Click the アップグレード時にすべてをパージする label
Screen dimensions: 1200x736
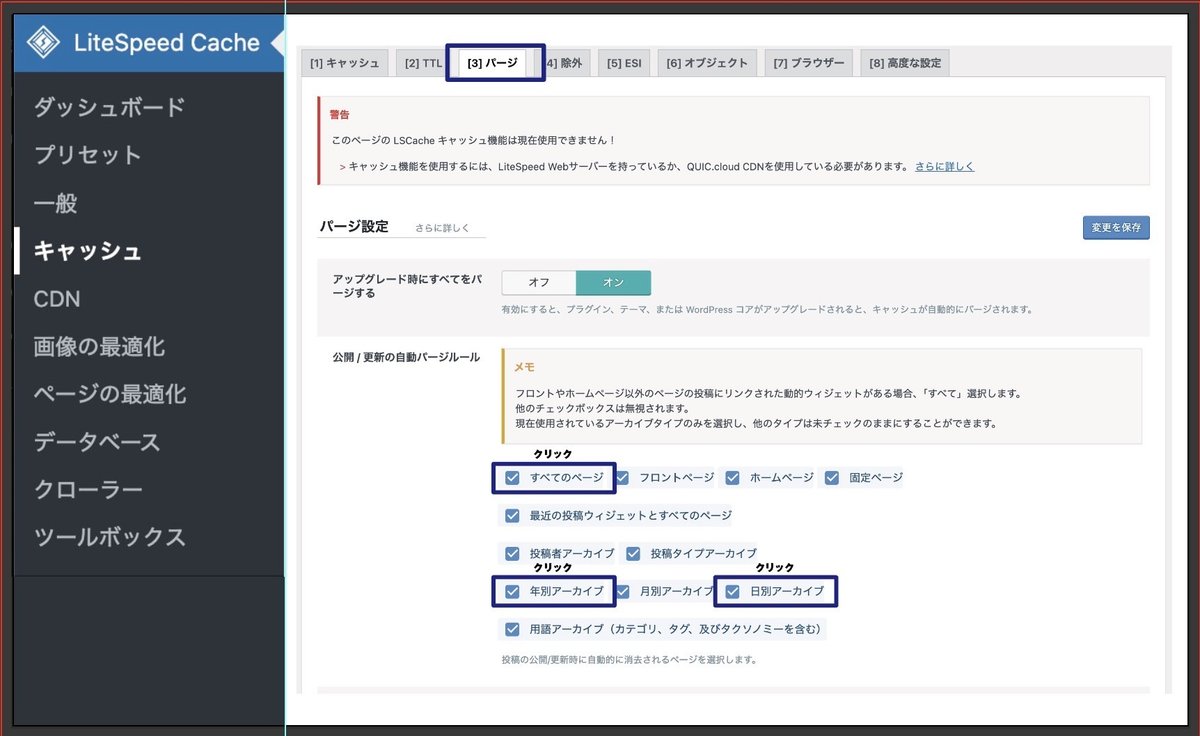pyautogui.click(x=407, y=285)
